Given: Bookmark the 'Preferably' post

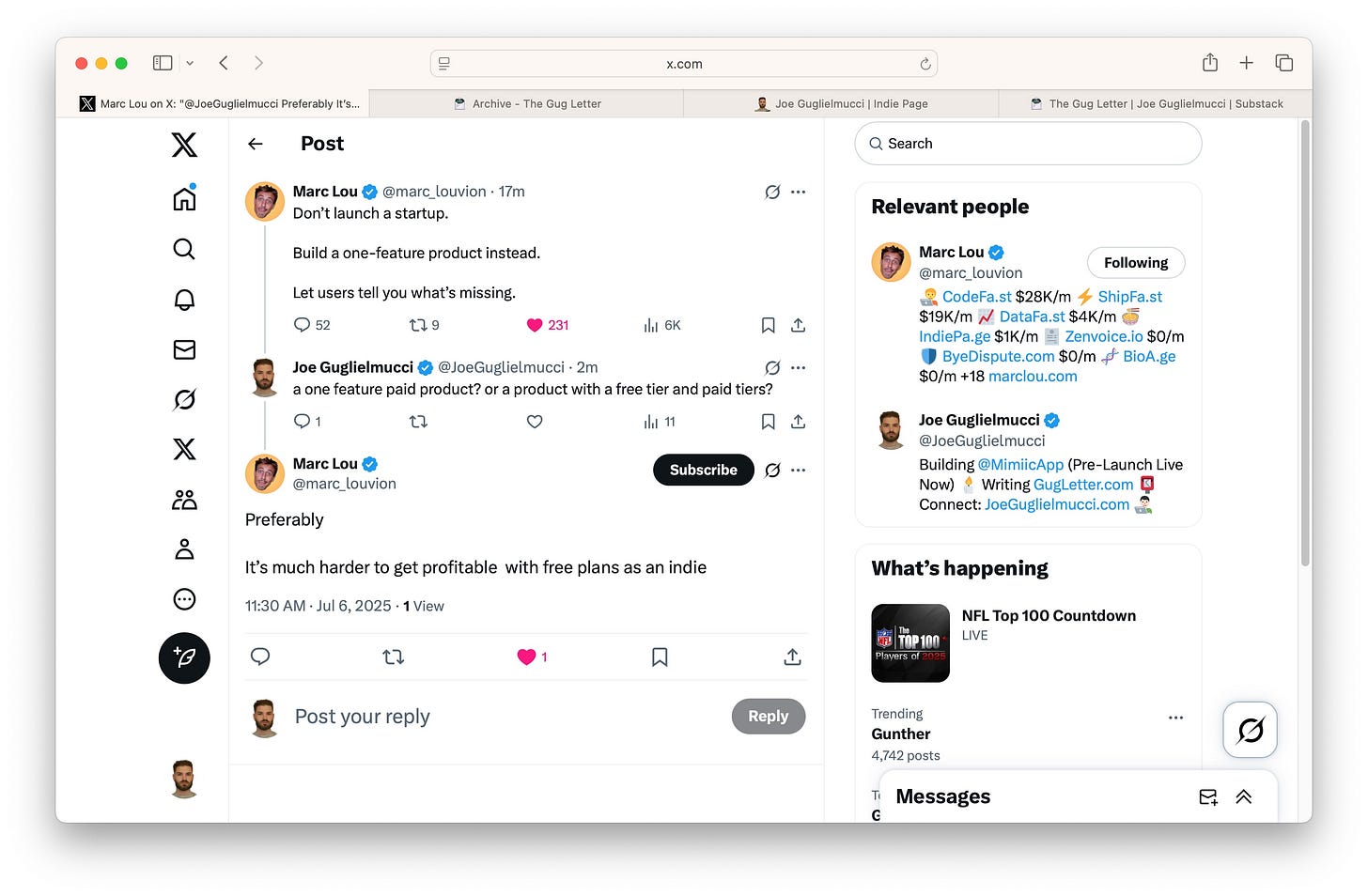Looking at the screenshot, I should 660,657.
